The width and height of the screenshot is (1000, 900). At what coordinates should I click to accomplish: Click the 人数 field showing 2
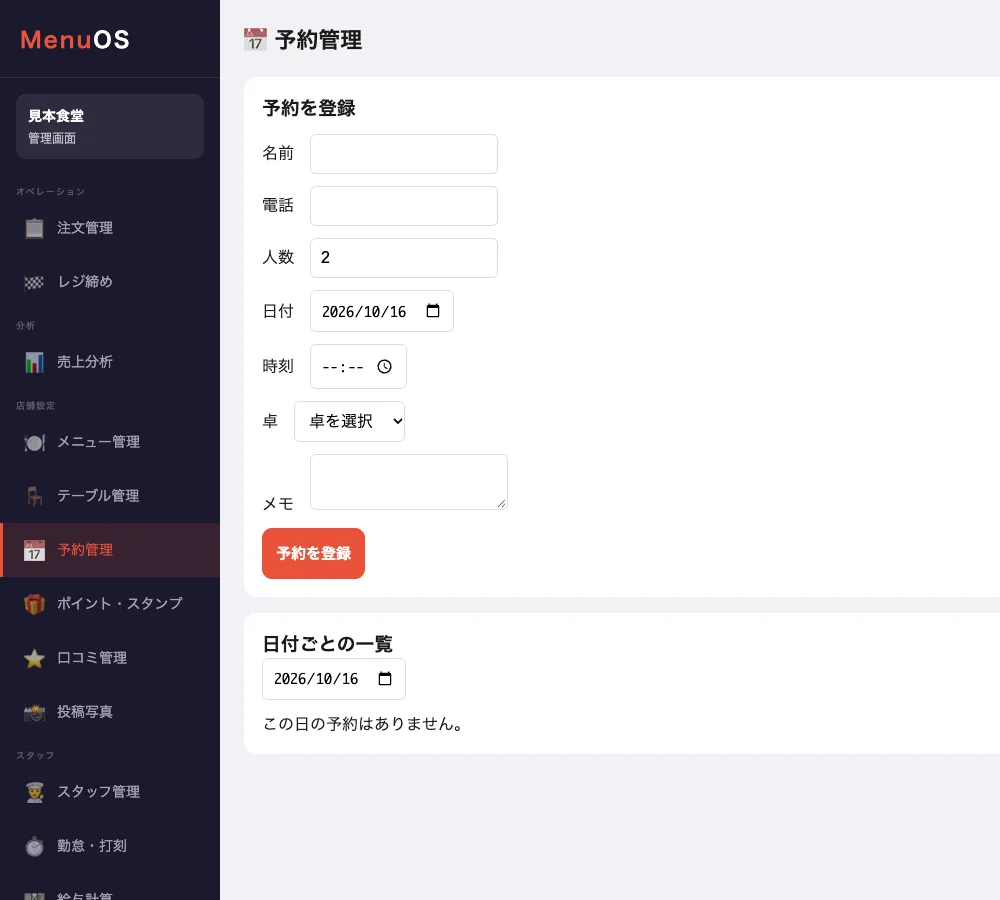click(404, 258)
